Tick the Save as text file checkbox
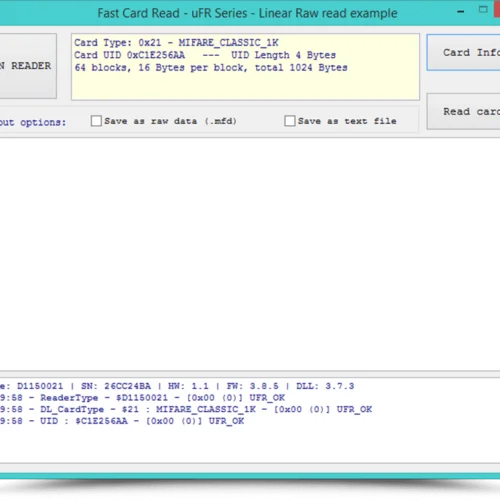Image resolution: width=500 pixels, height=500 pixels. point(290,121)
